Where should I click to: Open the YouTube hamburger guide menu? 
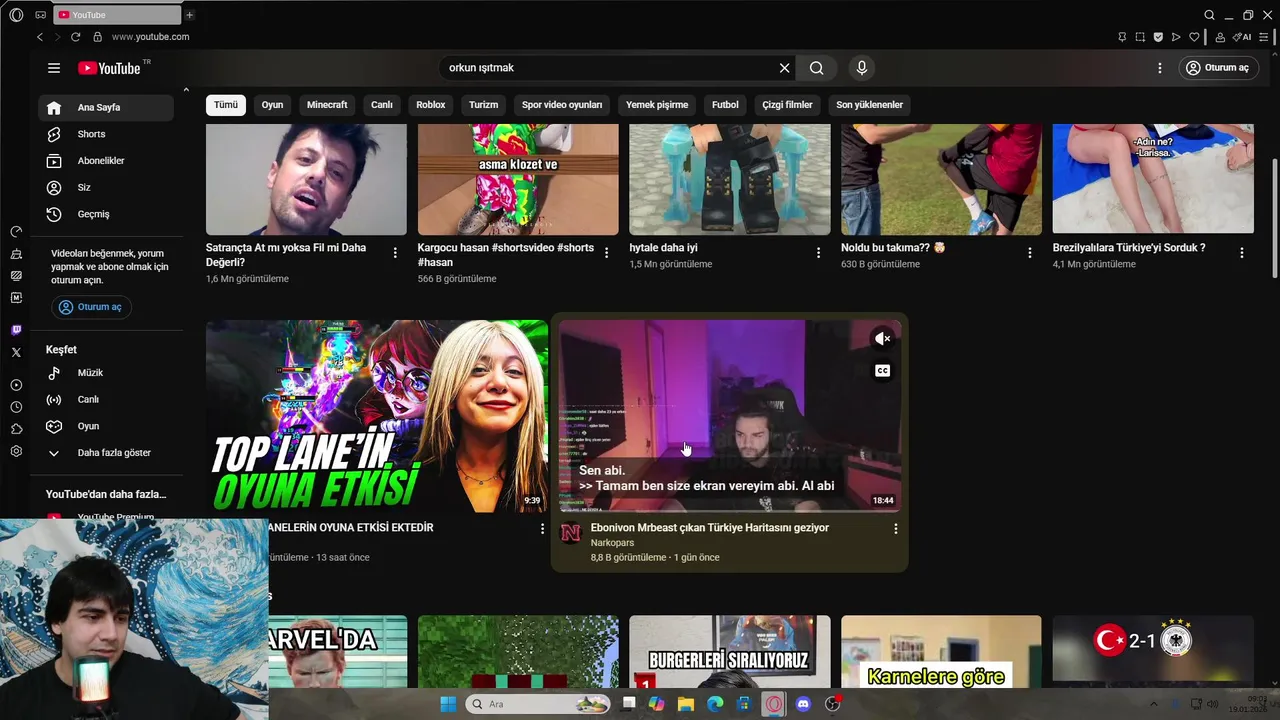54,68
